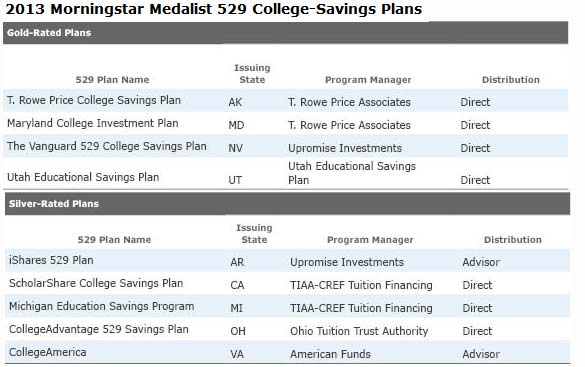Click the Gold-Rated Plans header bar

pos(285,33)
